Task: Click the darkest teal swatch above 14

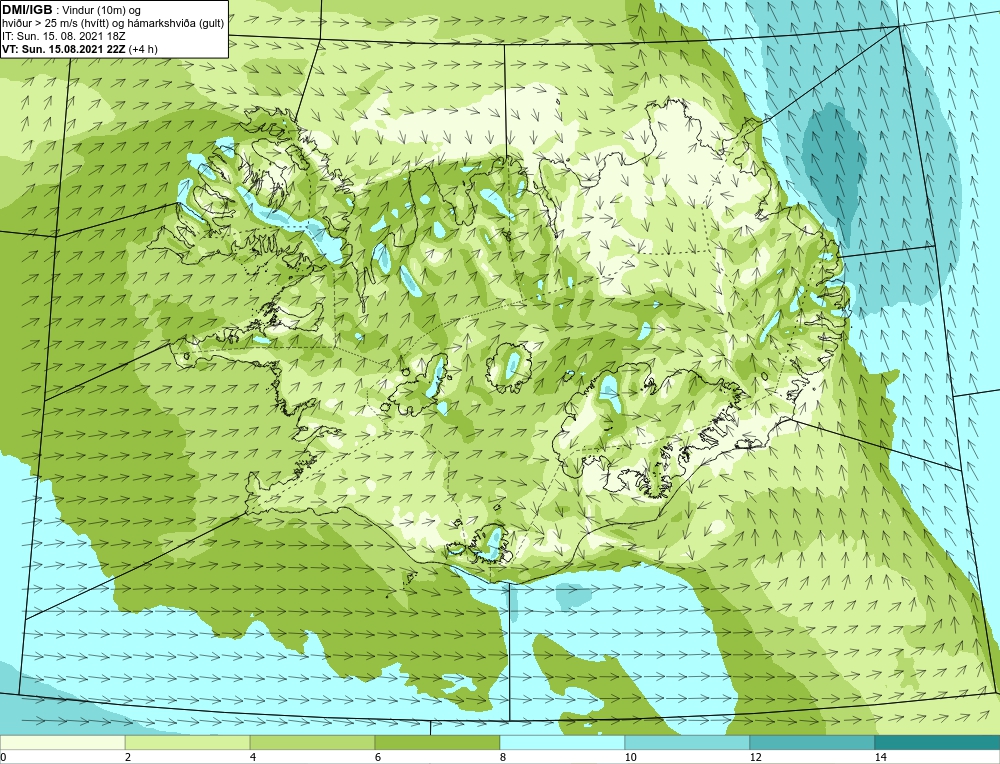Action: (x=938, y=743)
